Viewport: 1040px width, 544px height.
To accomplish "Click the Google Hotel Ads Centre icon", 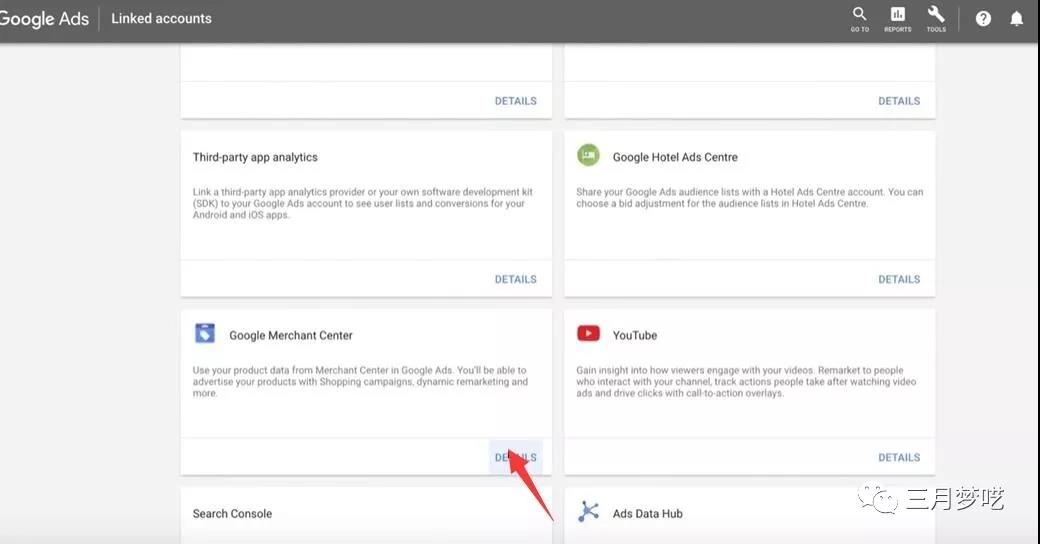I will click(x=588, y=155).
